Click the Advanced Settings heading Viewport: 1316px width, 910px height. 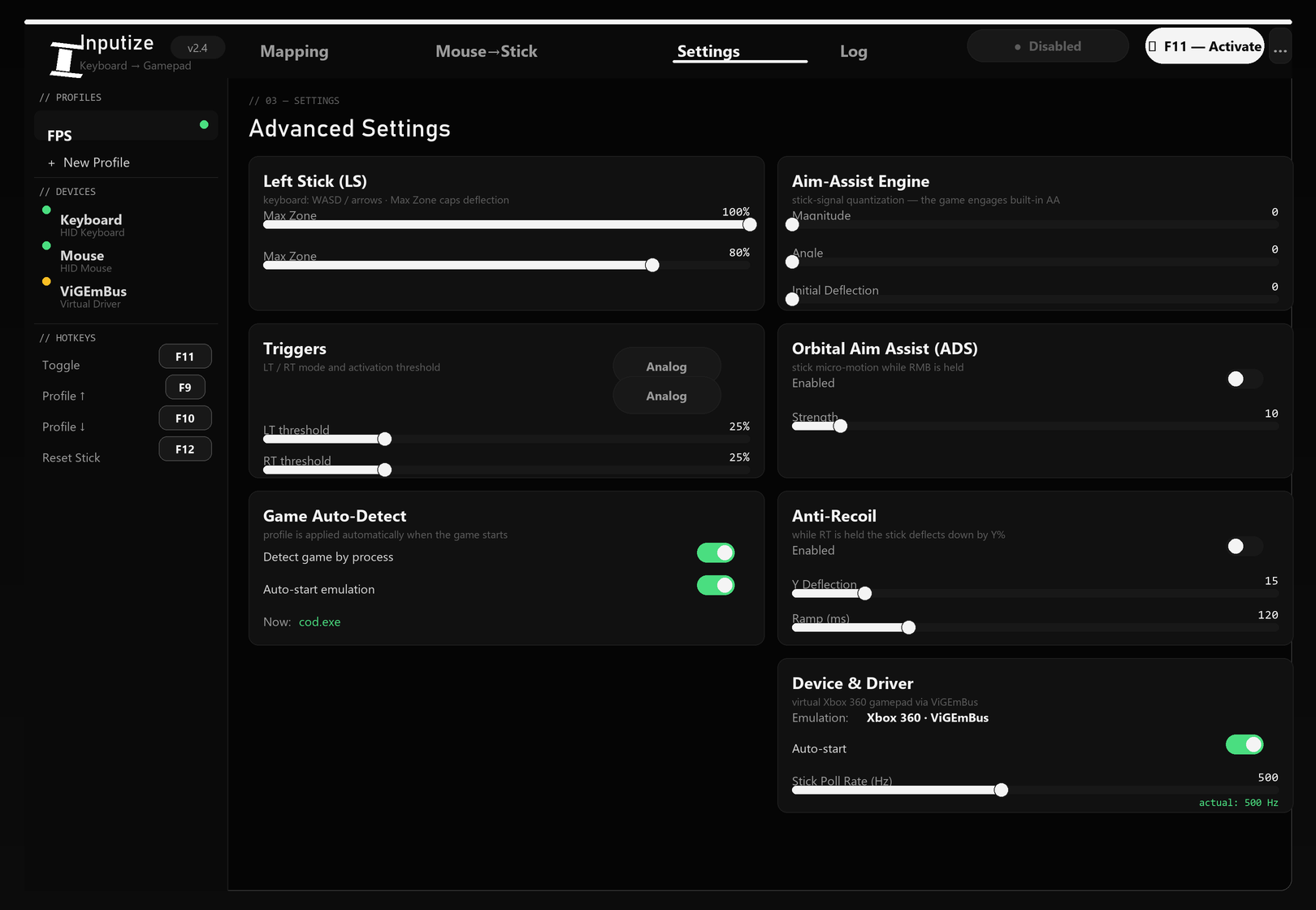point(349,128)
